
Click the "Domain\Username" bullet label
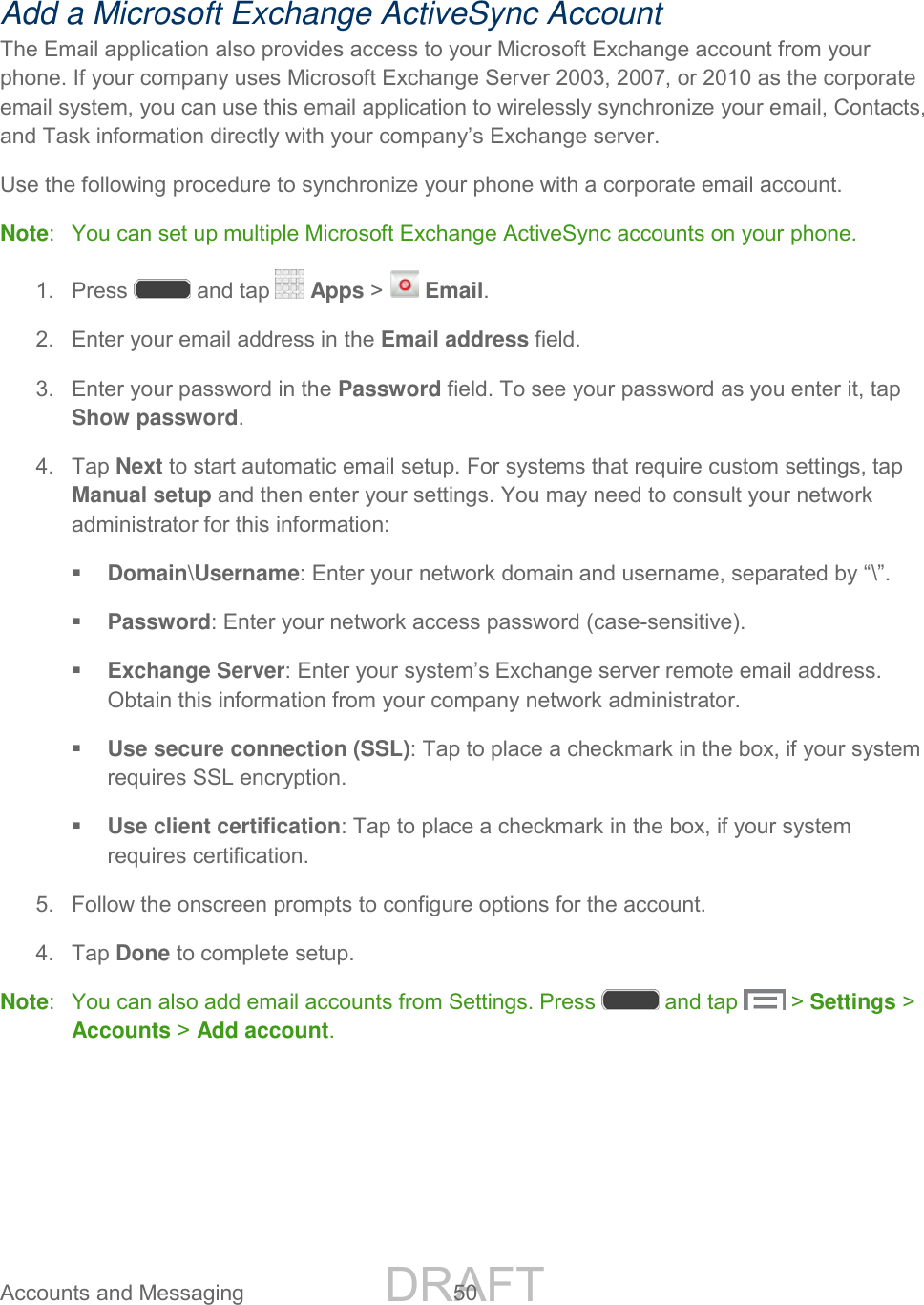(203, 574)
